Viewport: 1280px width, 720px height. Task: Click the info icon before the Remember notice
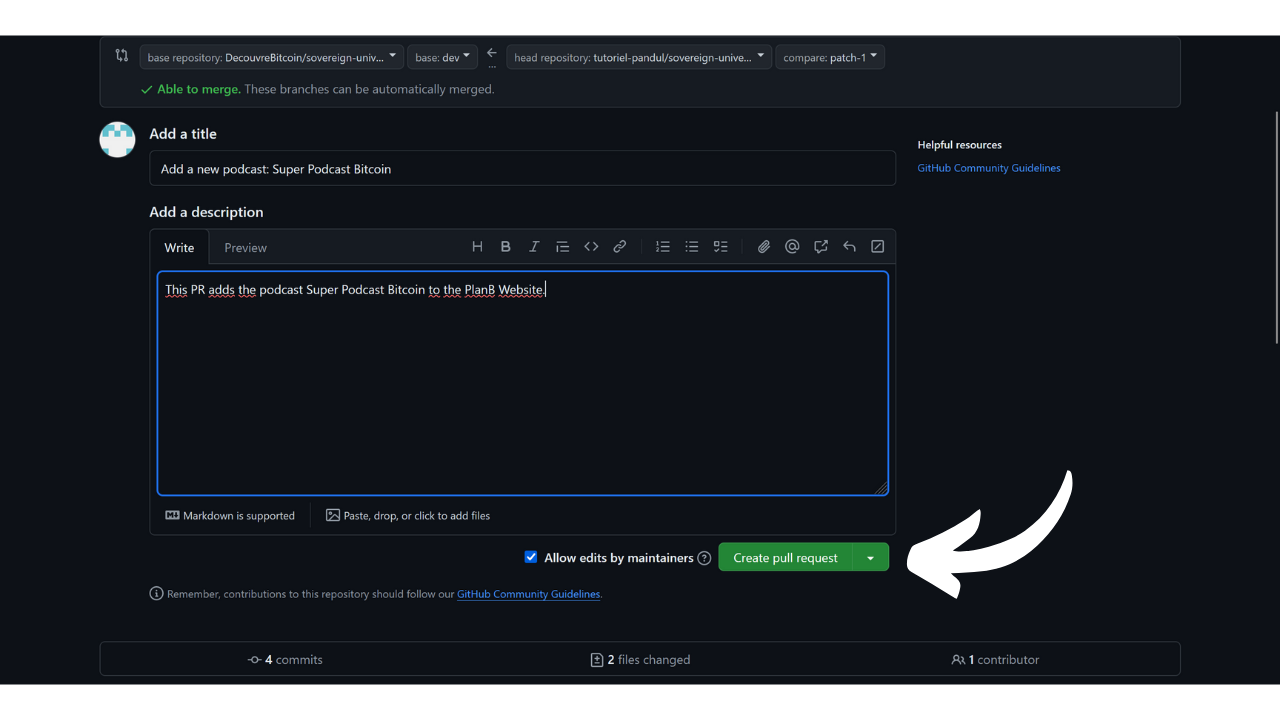coord(156,594)
